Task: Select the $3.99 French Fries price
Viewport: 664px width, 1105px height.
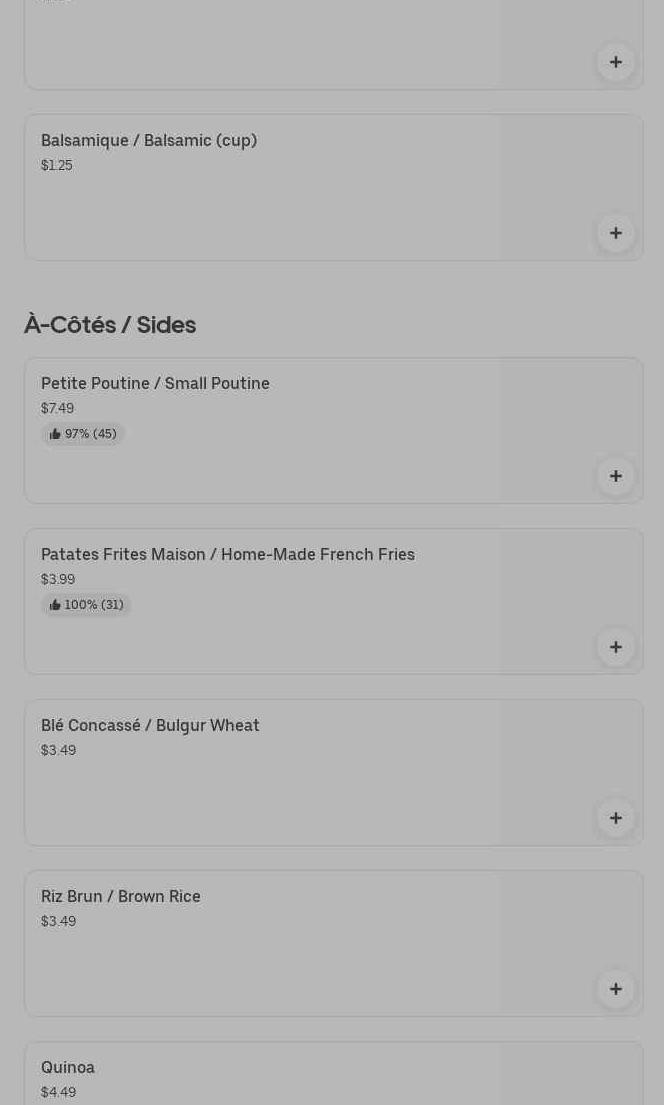Action: coord(58,579)
